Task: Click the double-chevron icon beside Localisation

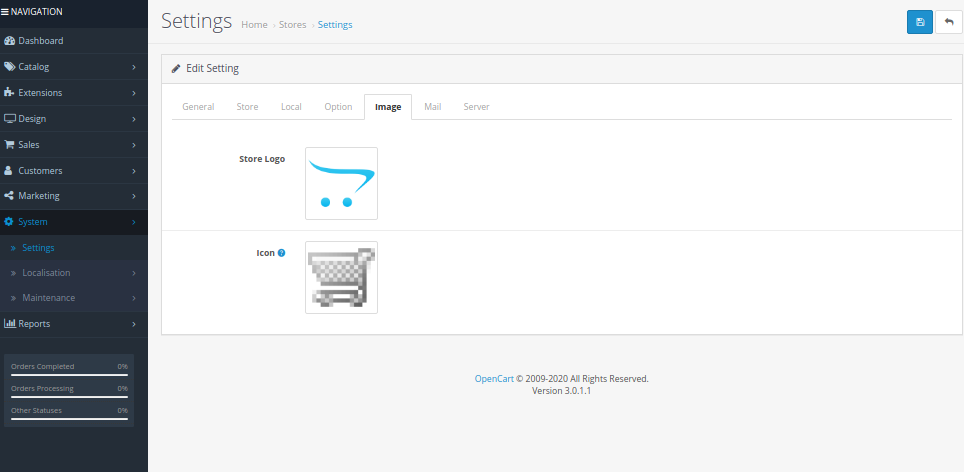Action: (14, 273)
